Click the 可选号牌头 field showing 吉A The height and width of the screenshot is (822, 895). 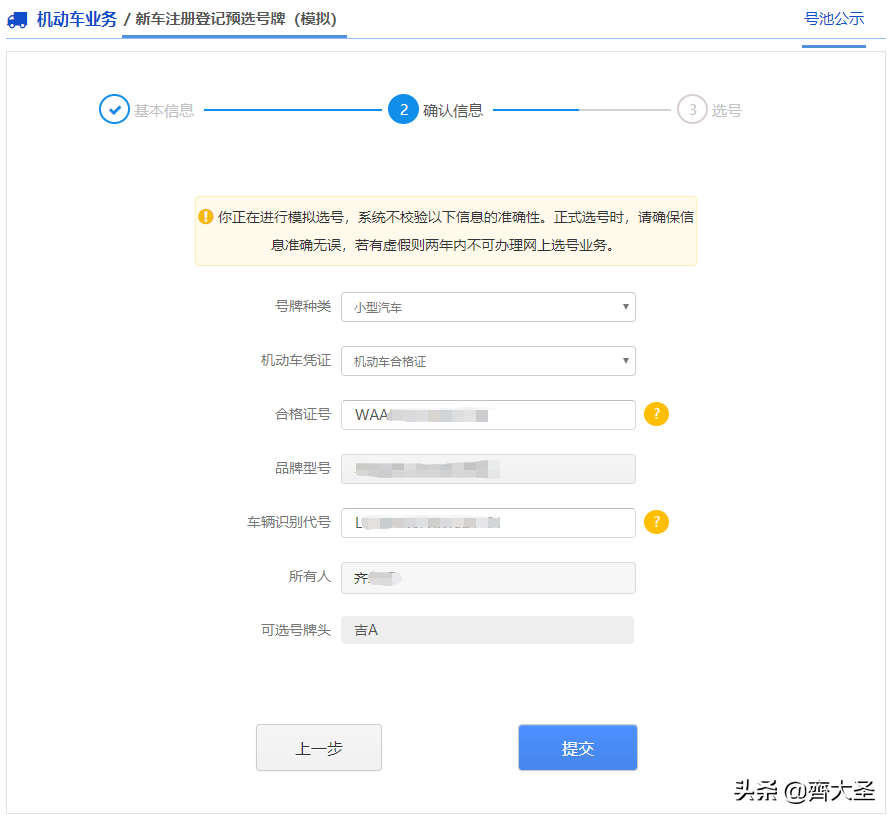tap(488, 630)
